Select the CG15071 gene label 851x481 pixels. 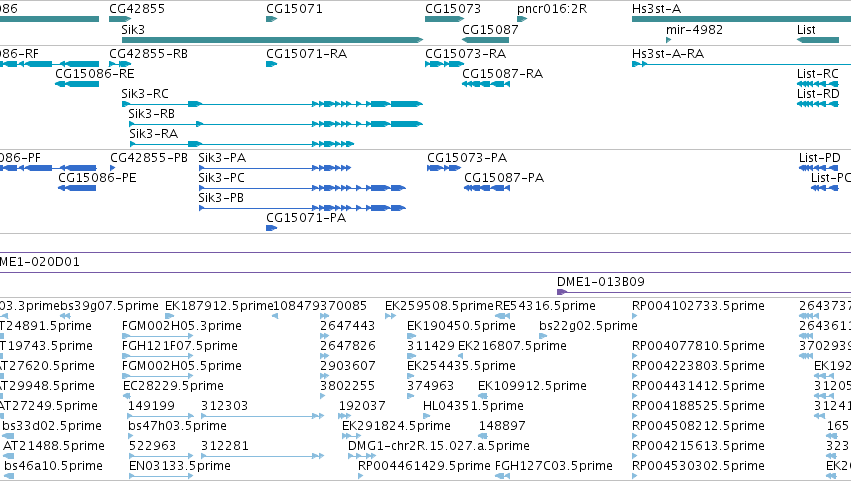tap(294, 9)
